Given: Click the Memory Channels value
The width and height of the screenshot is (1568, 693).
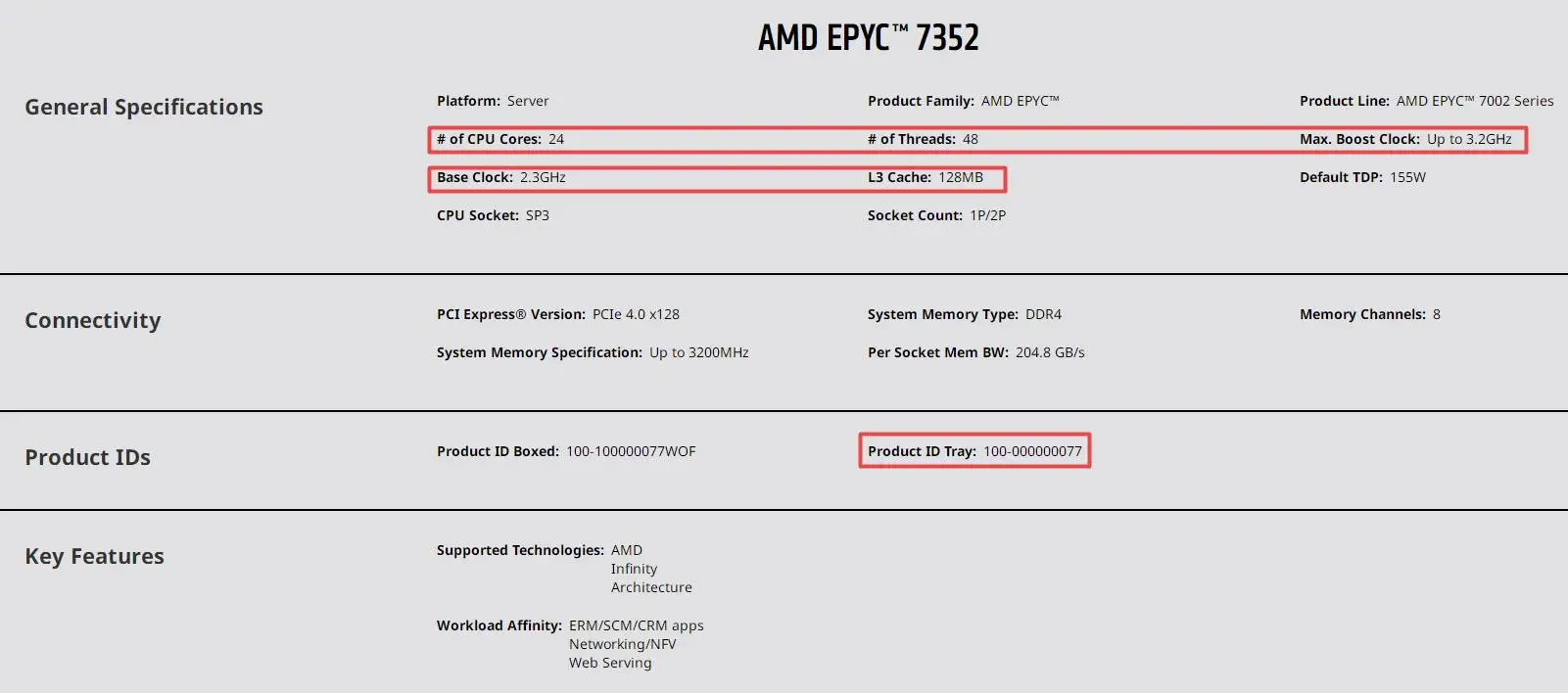Looking at the screenshot, I should tap(1436, 314).
